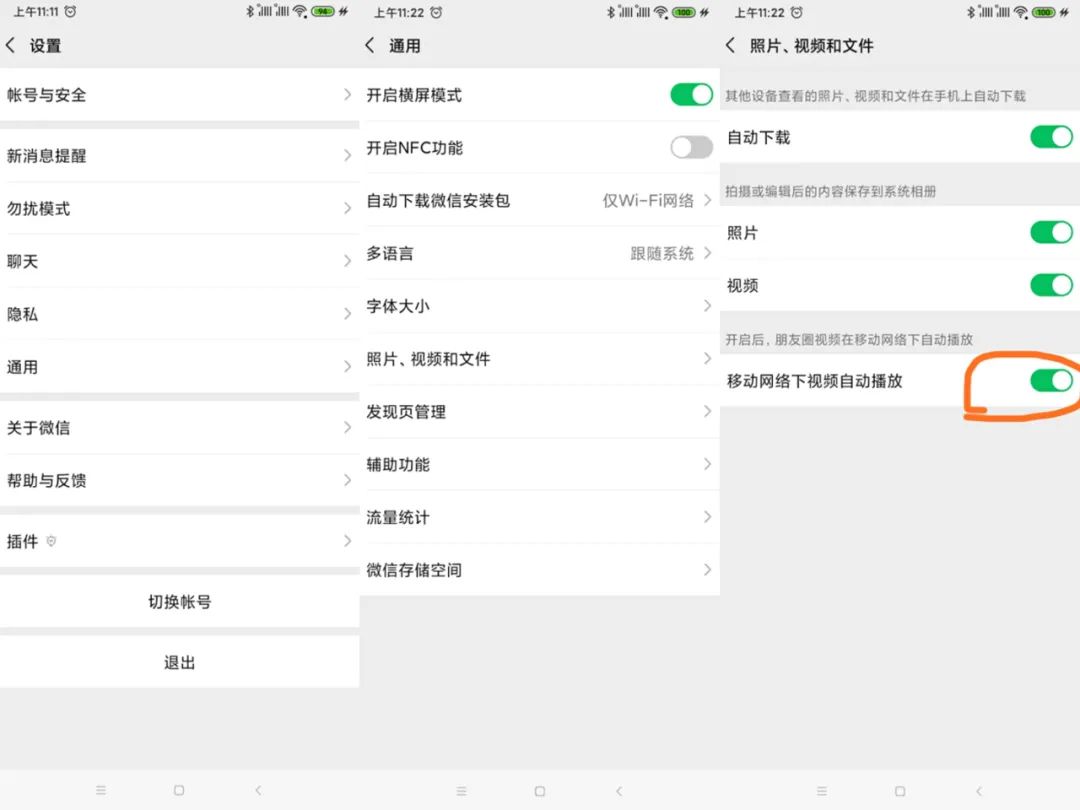Open chevron of 勿扰模式 row
The width and height of the screenshot is (1080, 810).
[x=347, y=208]
